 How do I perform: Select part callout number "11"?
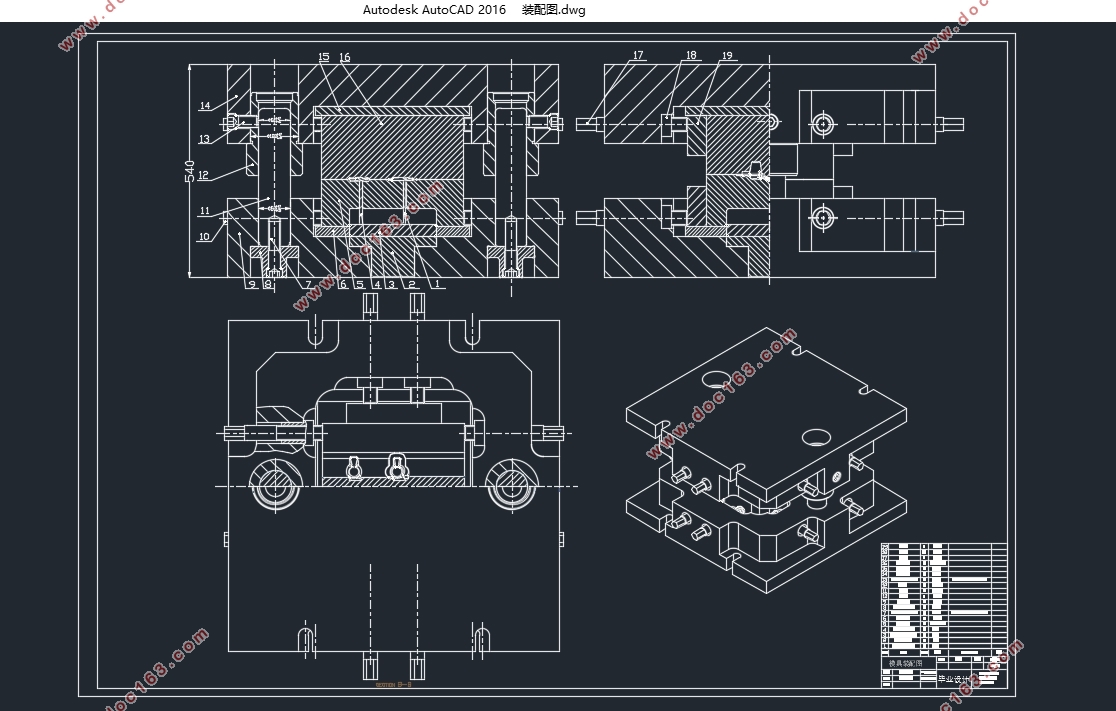point(205,211)
